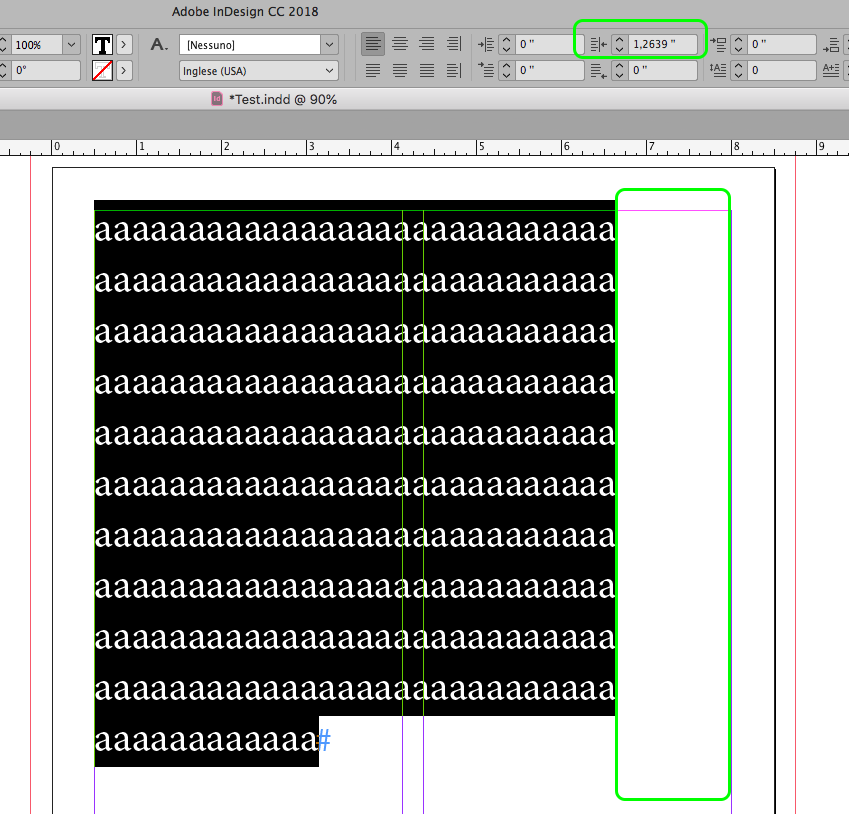
Task: Click the last line right indent stepper
Action: [x=619, y=70]
